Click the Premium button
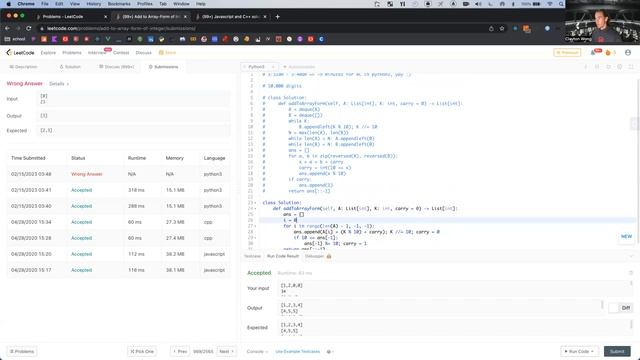This screenshot has height=360, width=640. [x=567, y=53]
